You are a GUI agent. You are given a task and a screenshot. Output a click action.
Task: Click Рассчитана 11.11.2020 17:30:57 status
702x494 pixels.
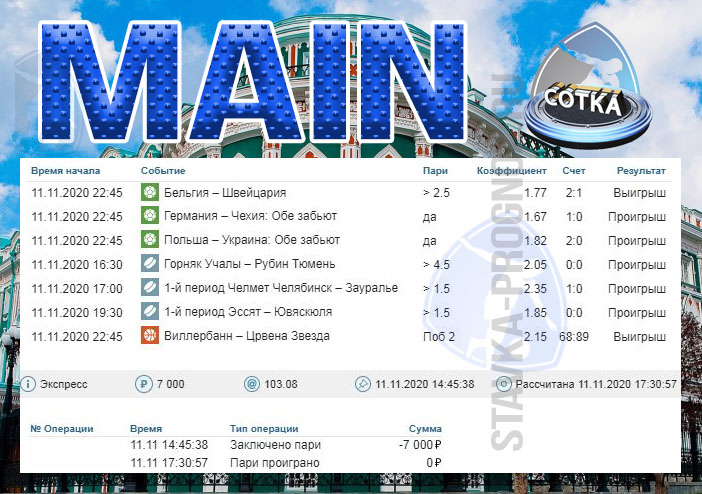596,384
